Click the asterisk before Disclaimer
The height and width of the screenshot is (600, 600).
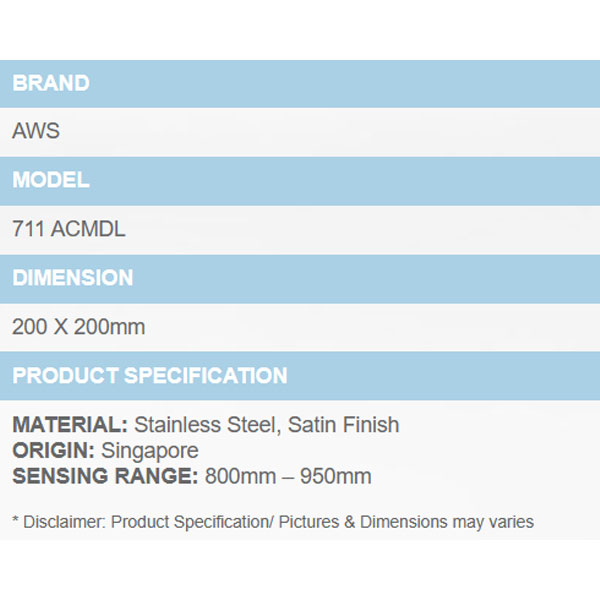click(16, 521)
